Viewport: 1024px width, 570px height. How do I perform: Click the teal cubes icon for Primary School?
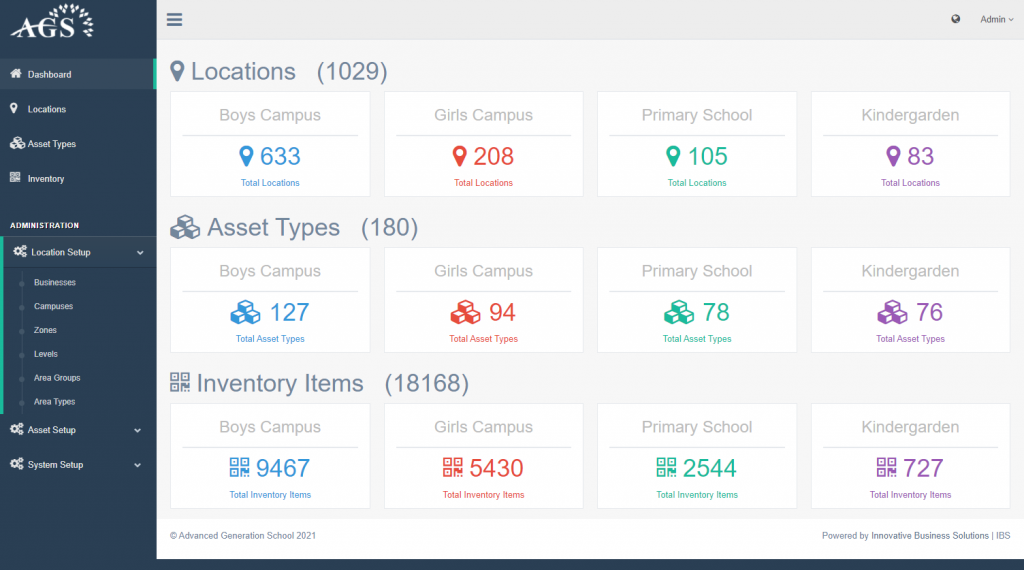point(679,313)
